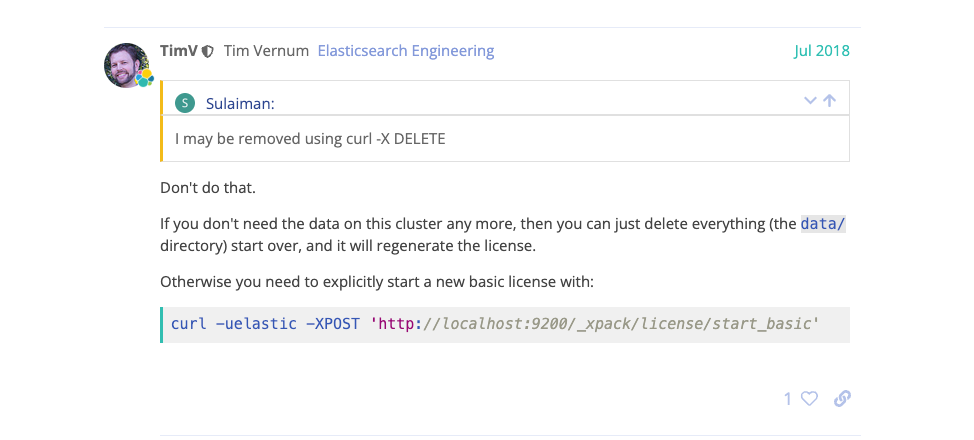Click the Jul 2018 post date
The width and height of the screenshot is (974, 440).
tap(822, 51)
